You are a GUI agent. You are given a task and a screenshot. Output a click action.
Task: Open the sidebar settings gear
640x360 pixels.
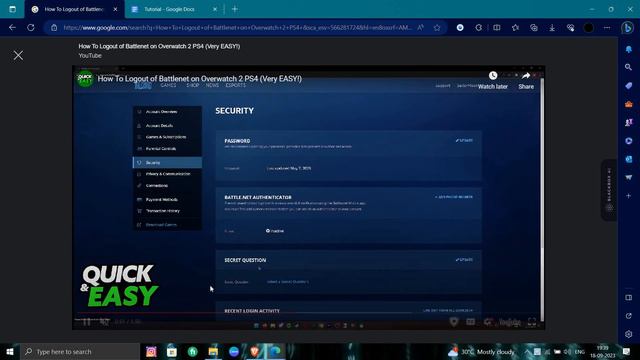click(x=629, y=334)
